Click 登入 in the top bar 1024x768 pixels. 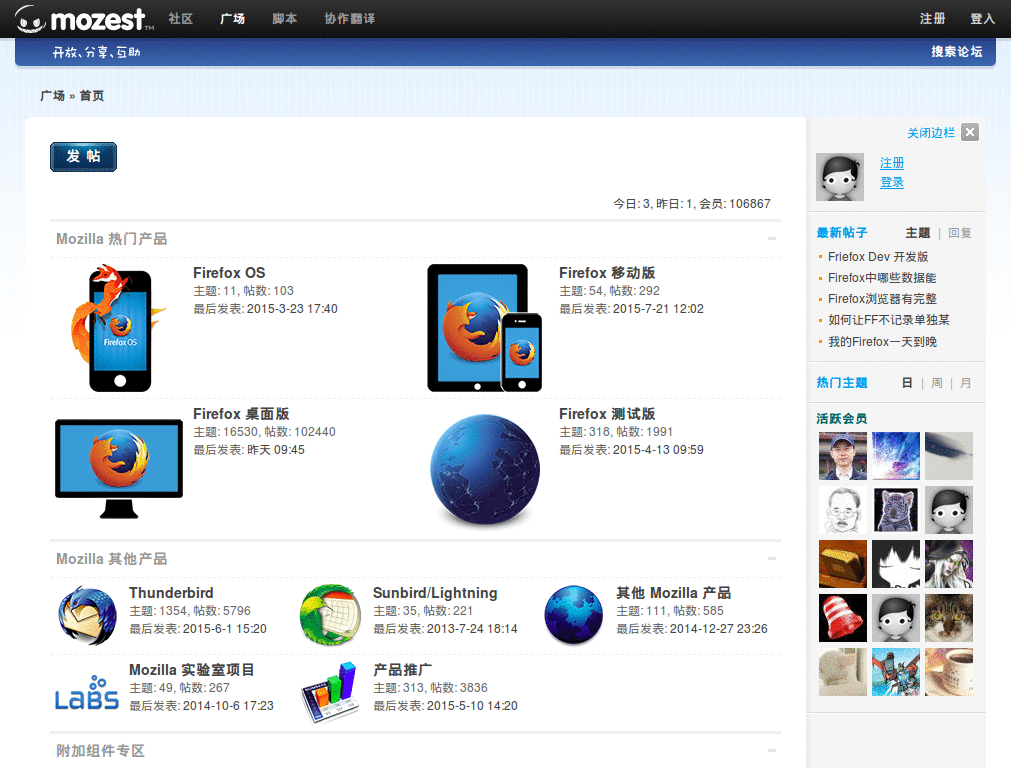(982, 19)
